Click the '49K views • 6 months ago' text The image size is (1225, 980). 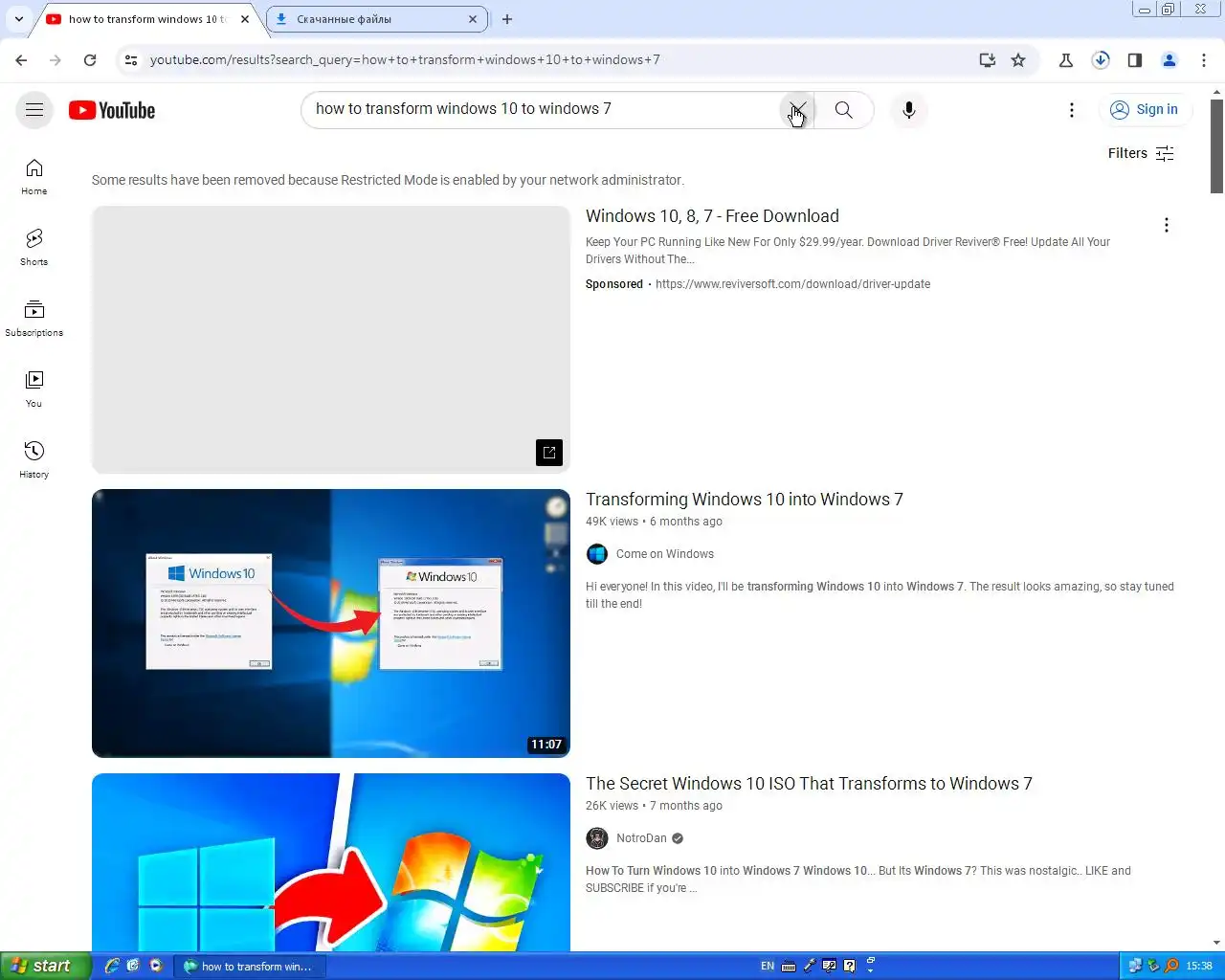coord(654,522)
